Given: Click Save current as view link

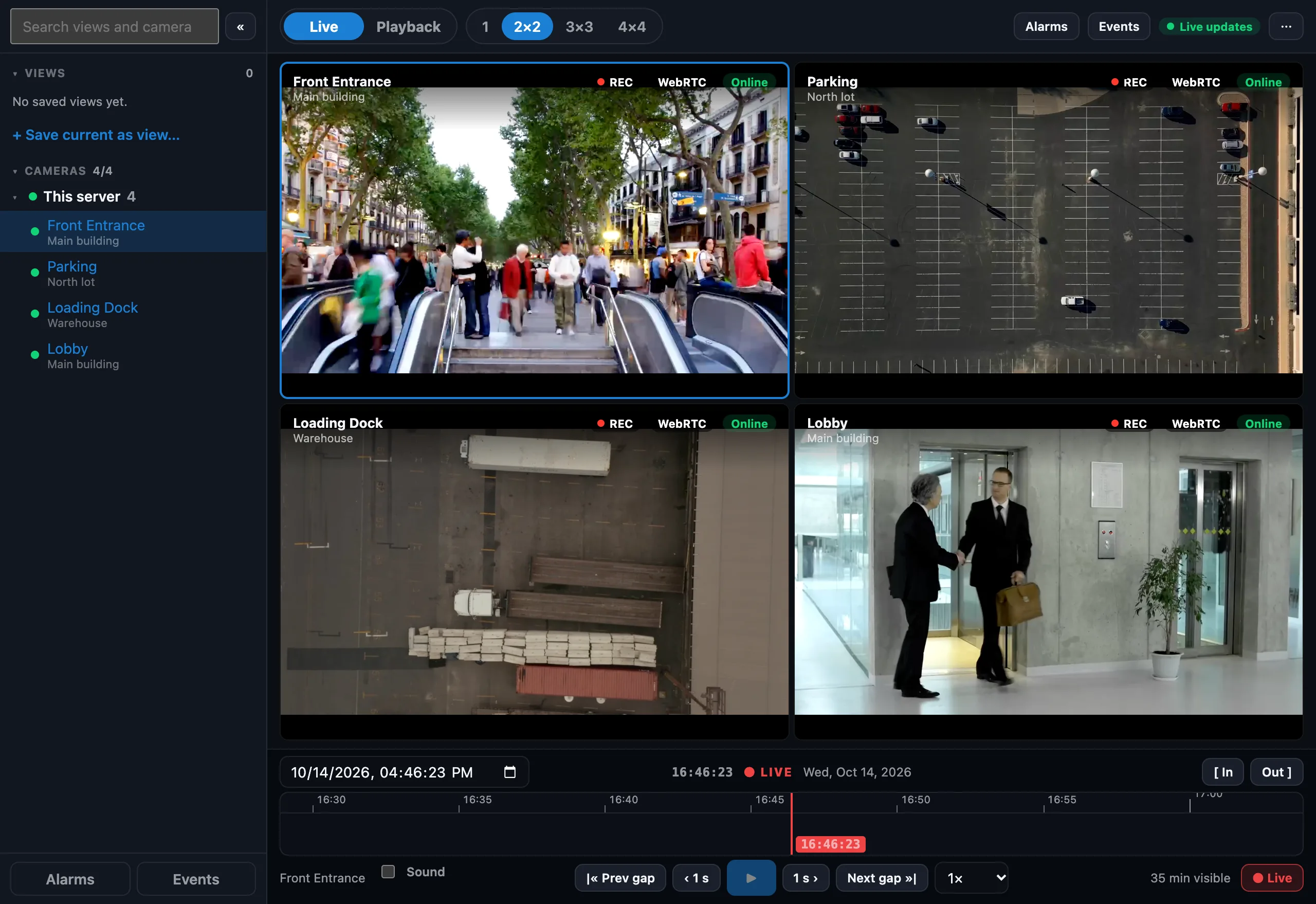Looking at the screenshot, I should click(96, 135).
